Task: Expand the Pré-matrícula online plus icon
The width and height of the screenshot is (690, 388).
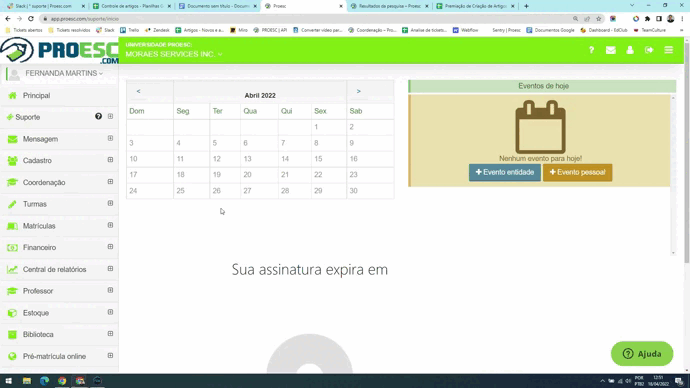Action: click(110, 355)
